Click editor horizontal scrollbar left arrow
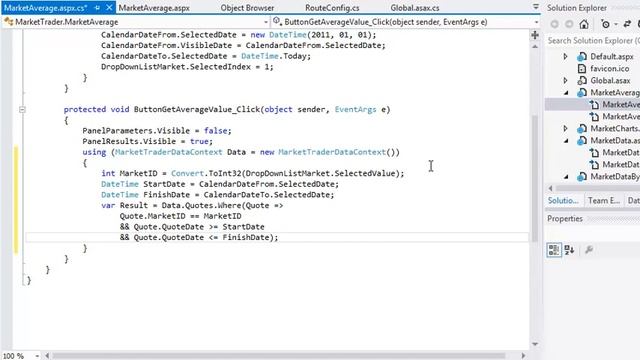 [47, 356]
